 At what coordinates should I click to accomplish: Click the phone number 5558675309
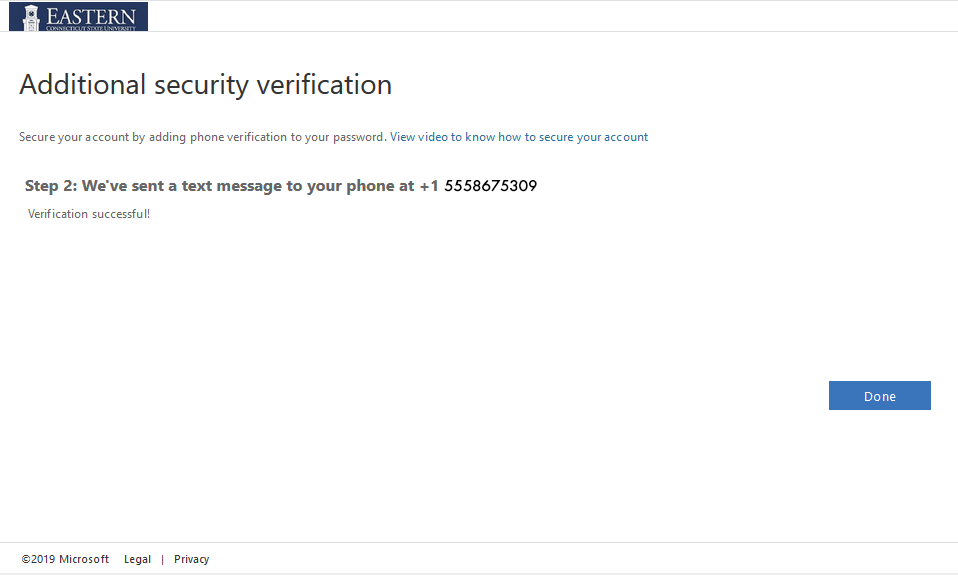click(491, 186)
